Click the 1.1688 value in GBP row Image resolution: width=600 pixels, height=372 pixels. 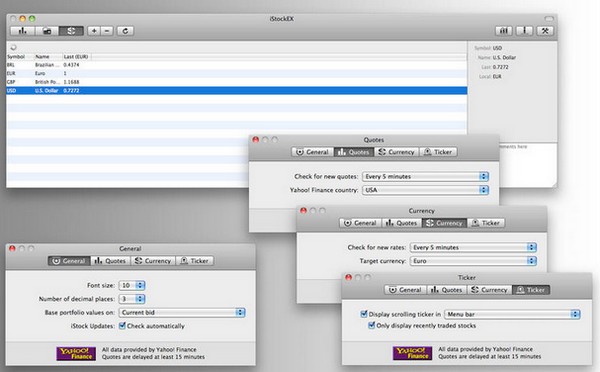tap(71, 82)
